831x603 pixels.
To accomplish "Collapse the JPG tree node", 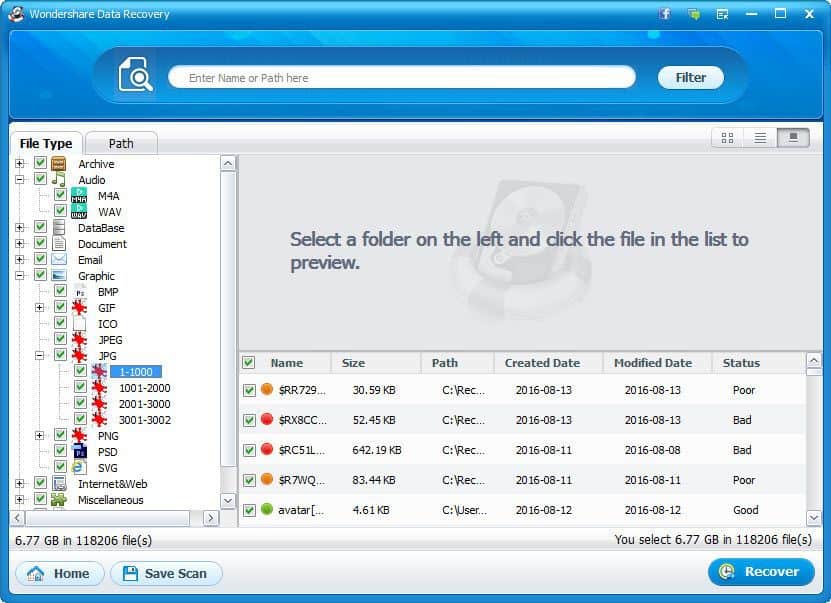I will click(40, 356).
